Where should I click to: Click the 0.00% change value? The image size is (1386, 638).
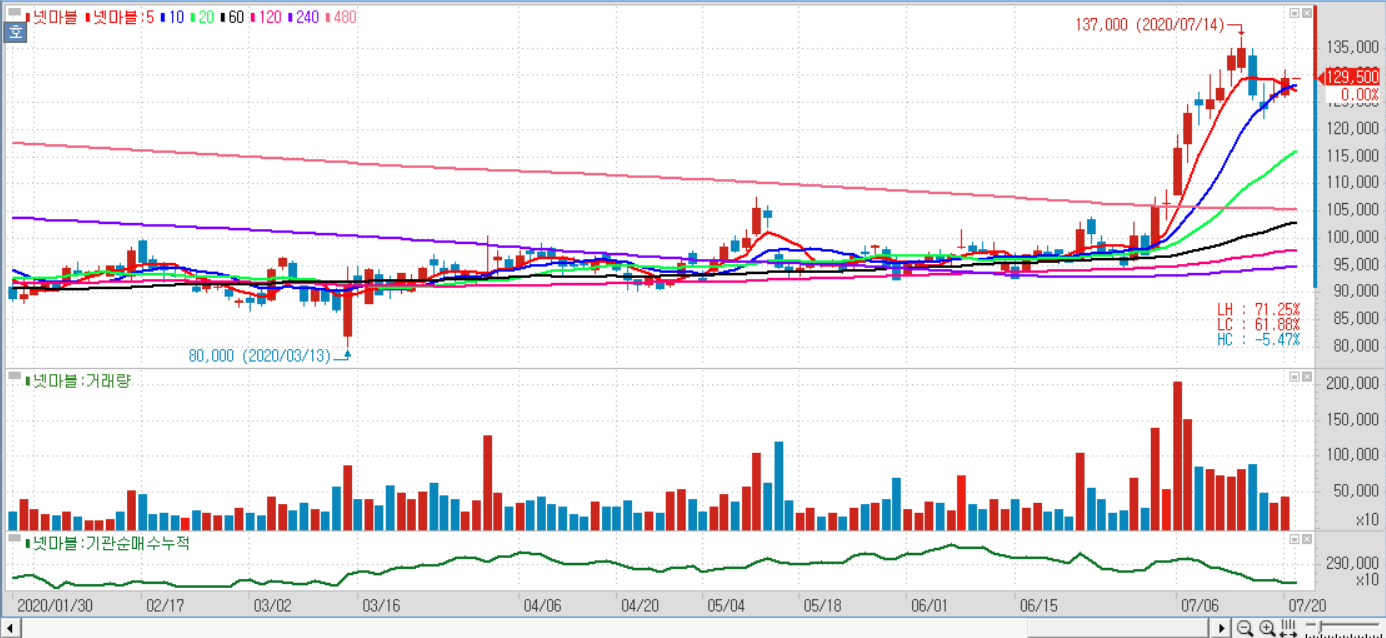click(1360, 95)
